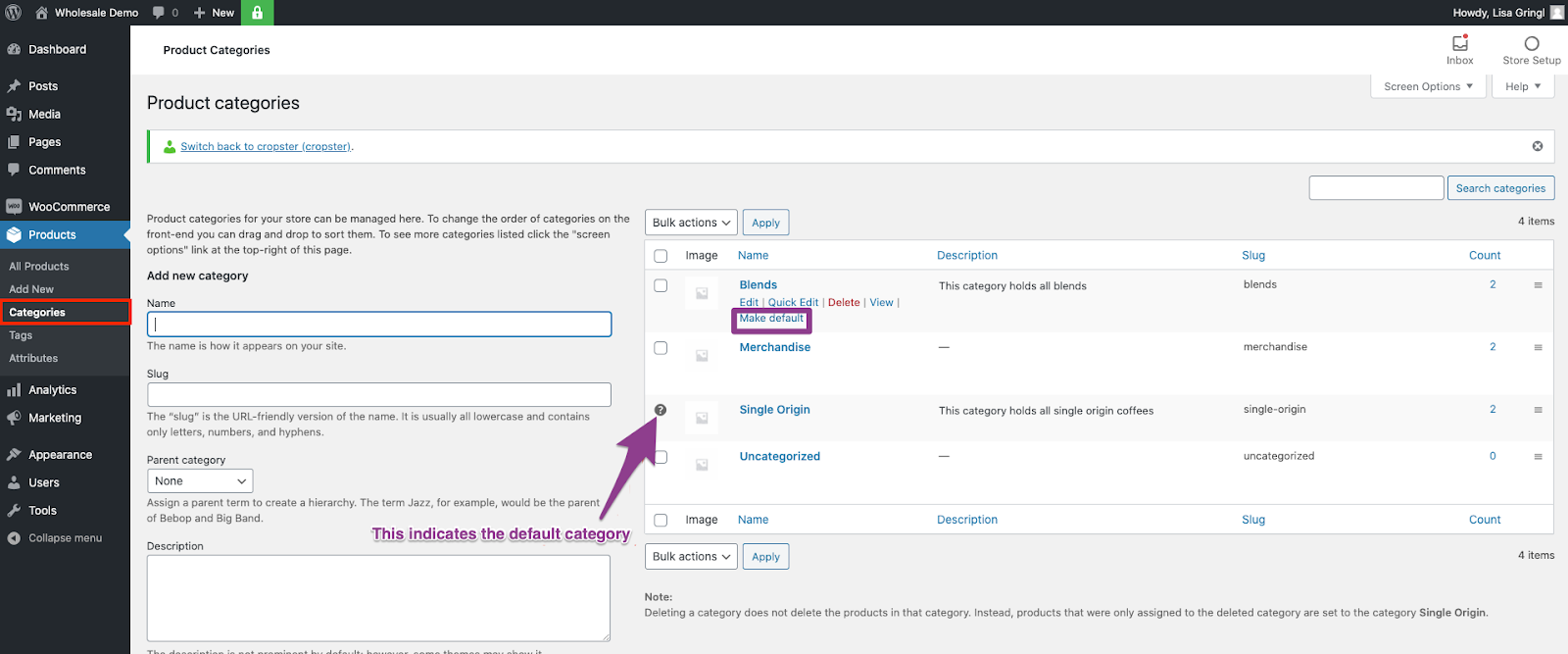This screenshot has height=654, width=1568.
Task: Click the top Apply button
Action: [765, 223]
